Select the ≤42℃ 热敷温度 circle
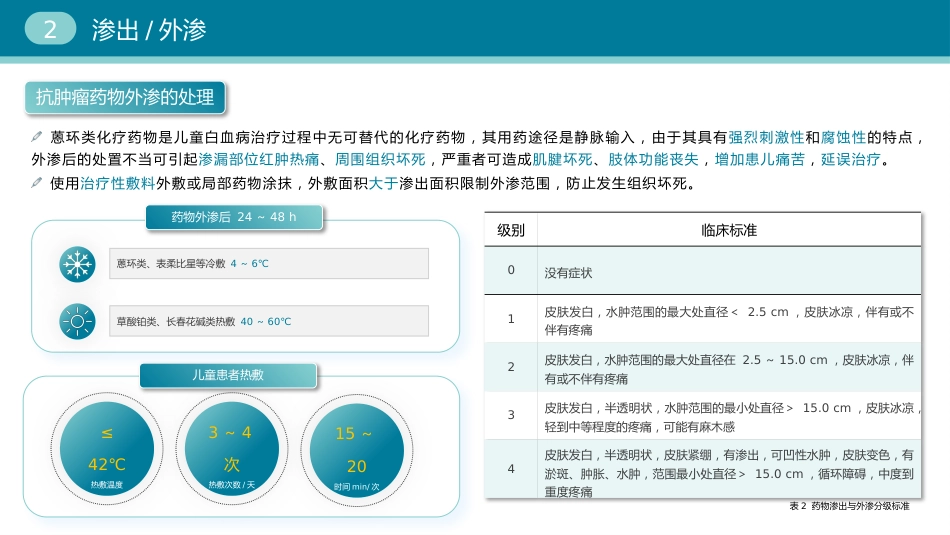This screenshot has width=950, height=535. click(x=107, y=450)
